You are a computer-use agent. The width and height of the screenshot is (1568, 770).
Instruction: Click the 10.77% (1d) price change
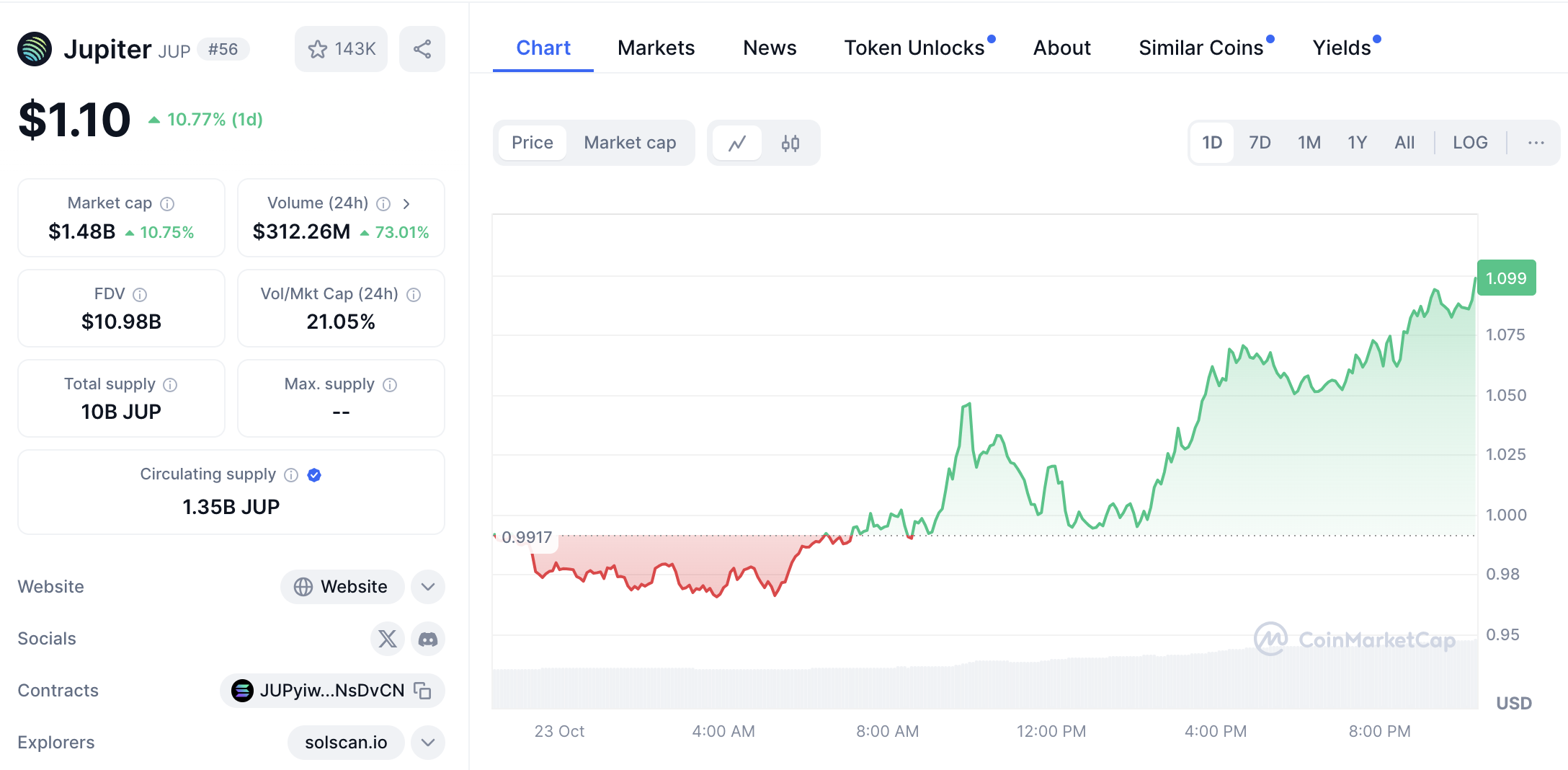coord(206,120)
